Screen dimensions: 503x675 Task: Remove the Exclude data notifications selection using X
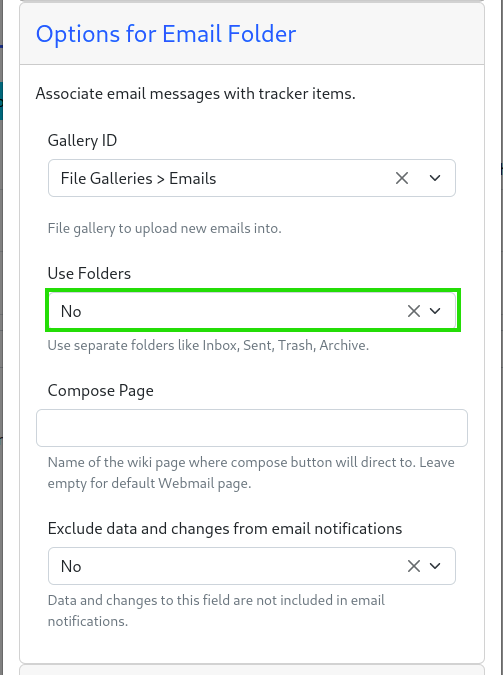coord(414,566)
